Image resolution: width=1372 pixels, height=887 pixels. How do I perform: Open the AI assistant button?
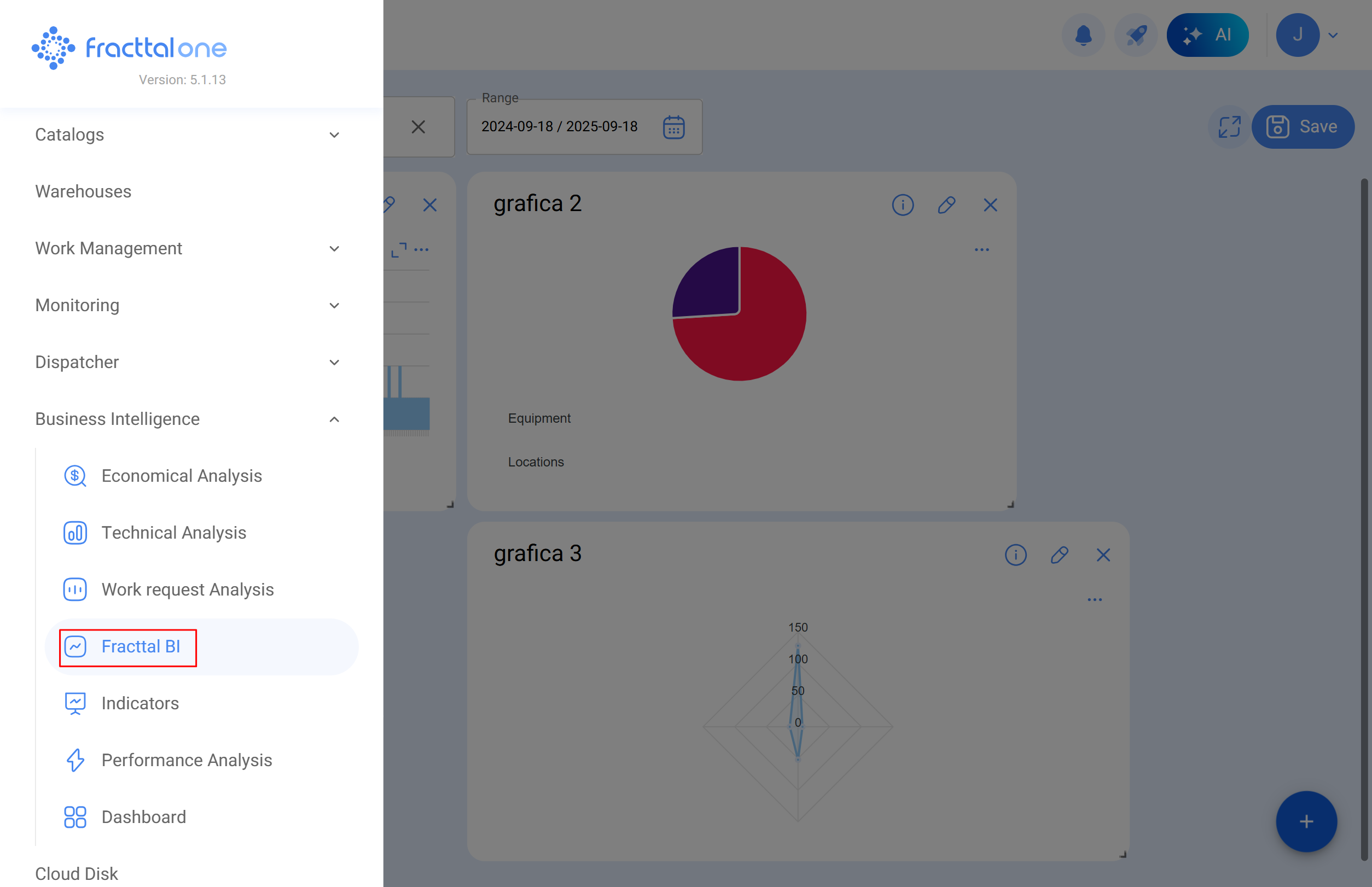point(1207,35)
